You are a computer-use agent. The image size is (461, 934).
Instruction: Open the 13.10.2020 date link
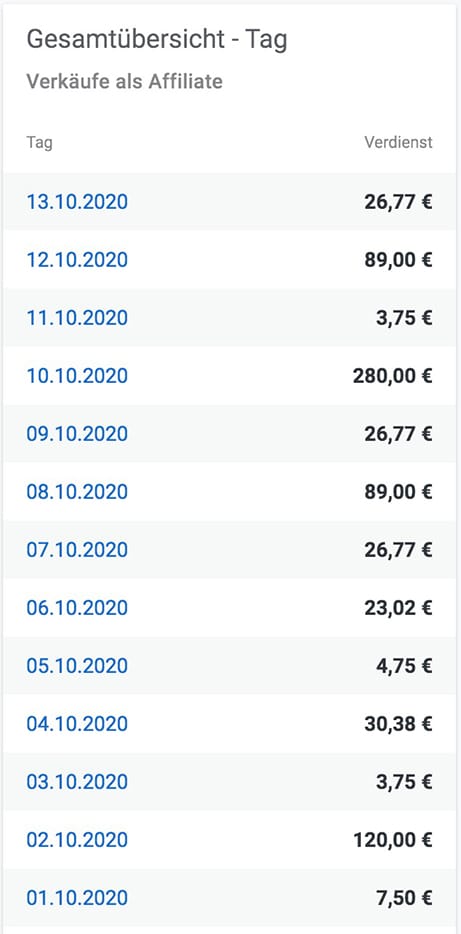pyautogui.click(x=77, y=202)
